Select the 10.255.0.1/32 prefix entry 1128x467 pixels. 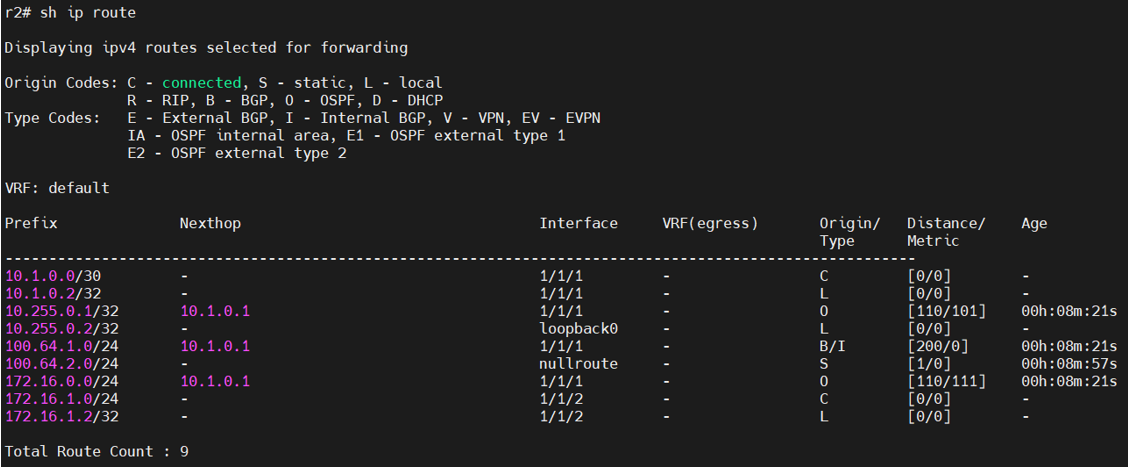click(x=62, y=311)
